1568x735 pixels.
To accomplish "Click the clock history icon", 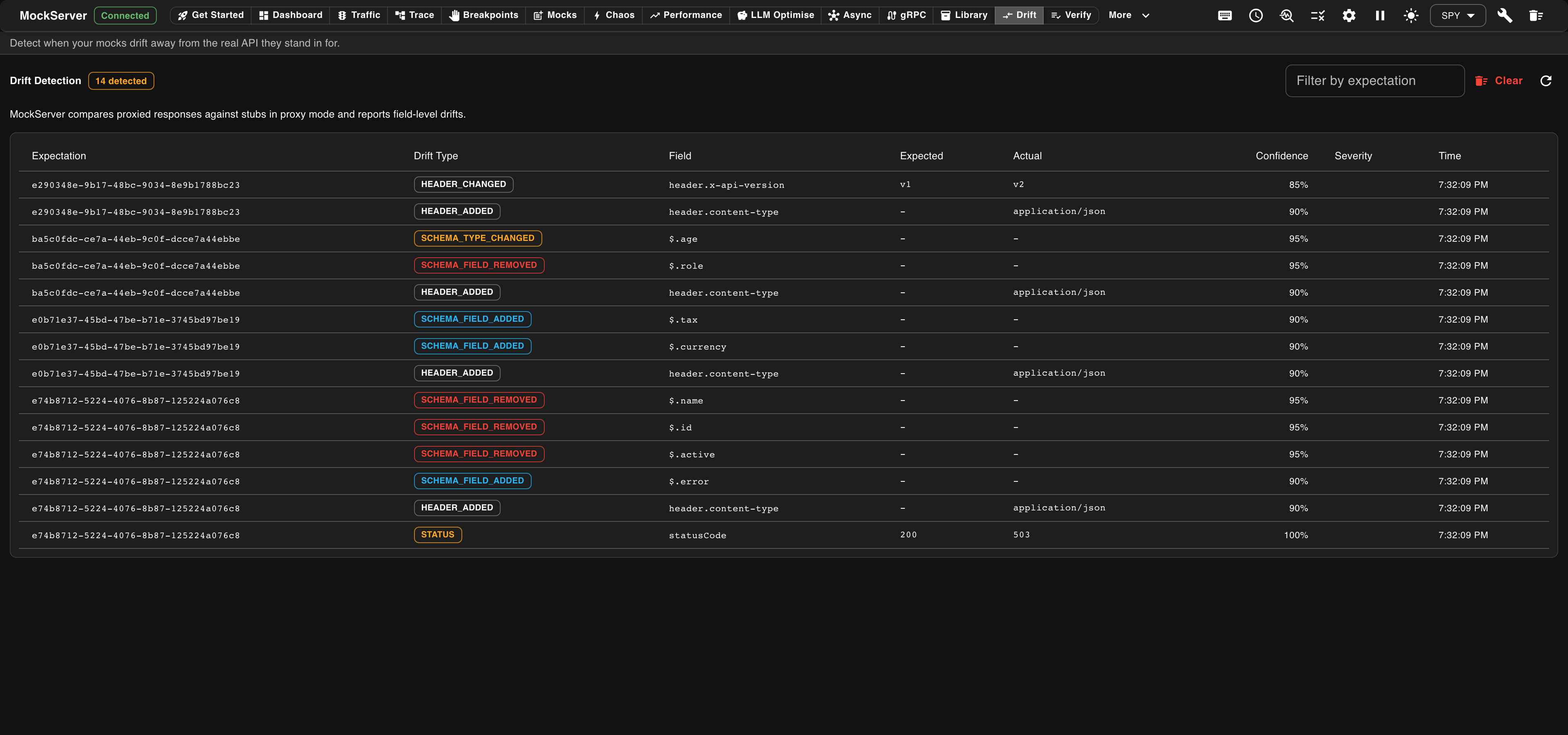I will (1256, 16).
